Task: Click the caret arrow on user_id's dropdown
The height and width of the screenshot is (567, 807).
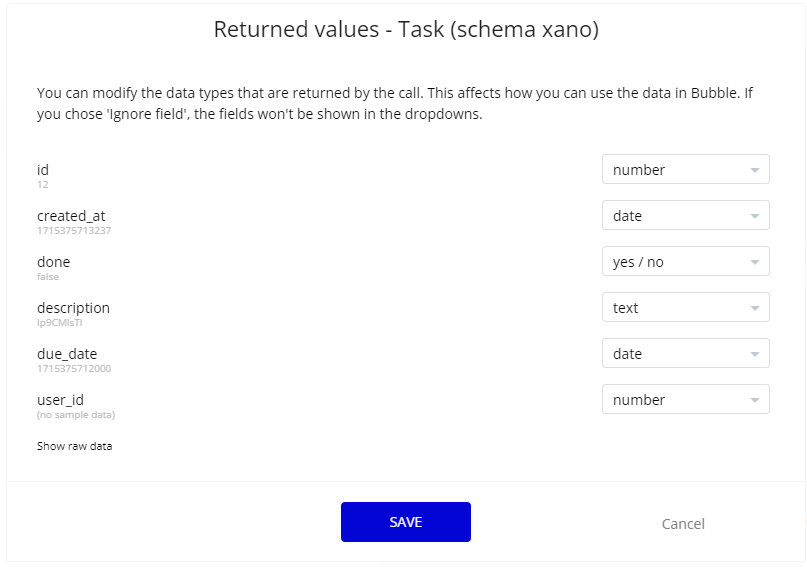Action: (755, 401)
